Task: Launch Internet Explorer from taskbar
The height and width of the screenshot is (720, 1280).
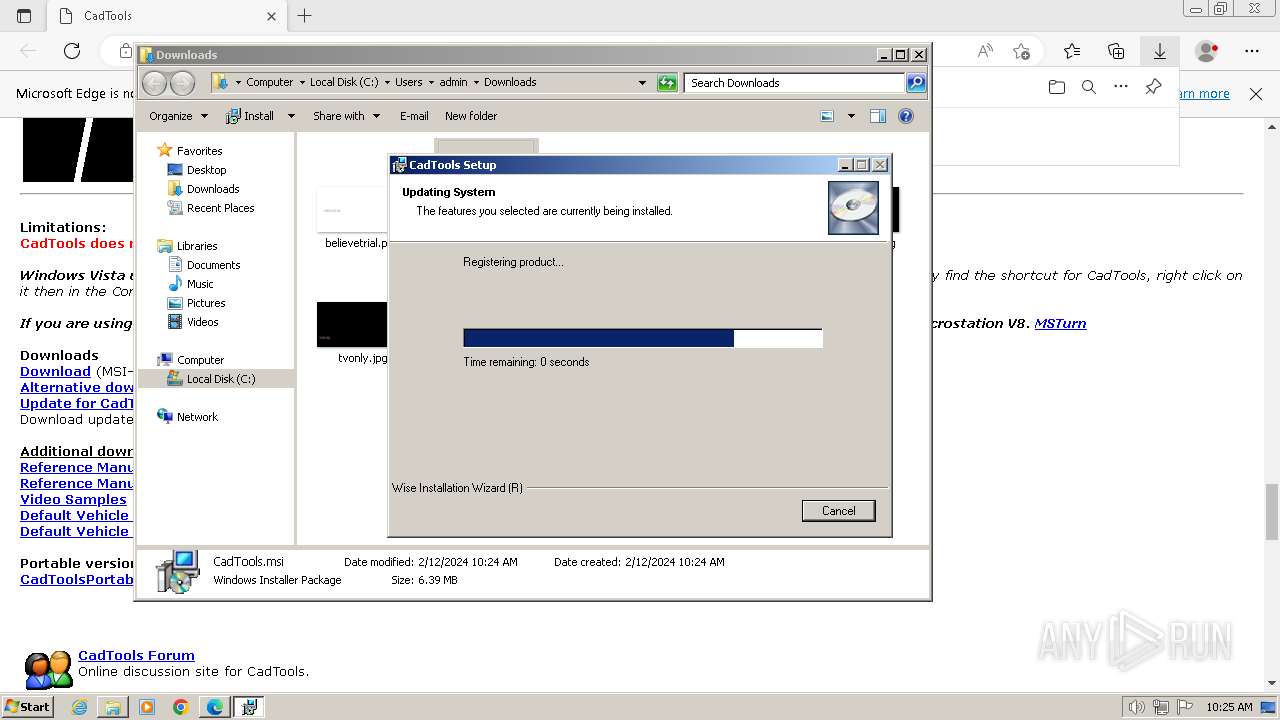Action: (x=80, y=707)
